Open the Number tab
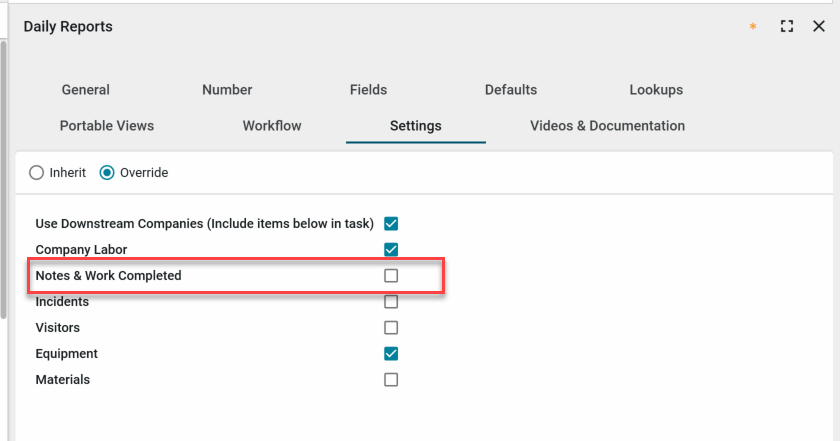The height and width of the screenshot is (441, 840). 227,90
